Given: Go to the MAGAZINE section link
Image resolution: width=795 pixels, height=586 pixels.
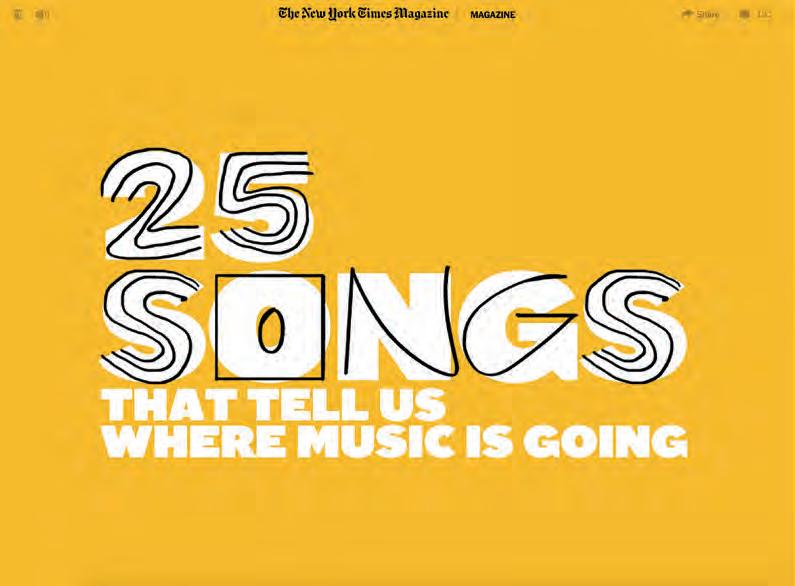Looking at the screenshot, I should [492, 15].
